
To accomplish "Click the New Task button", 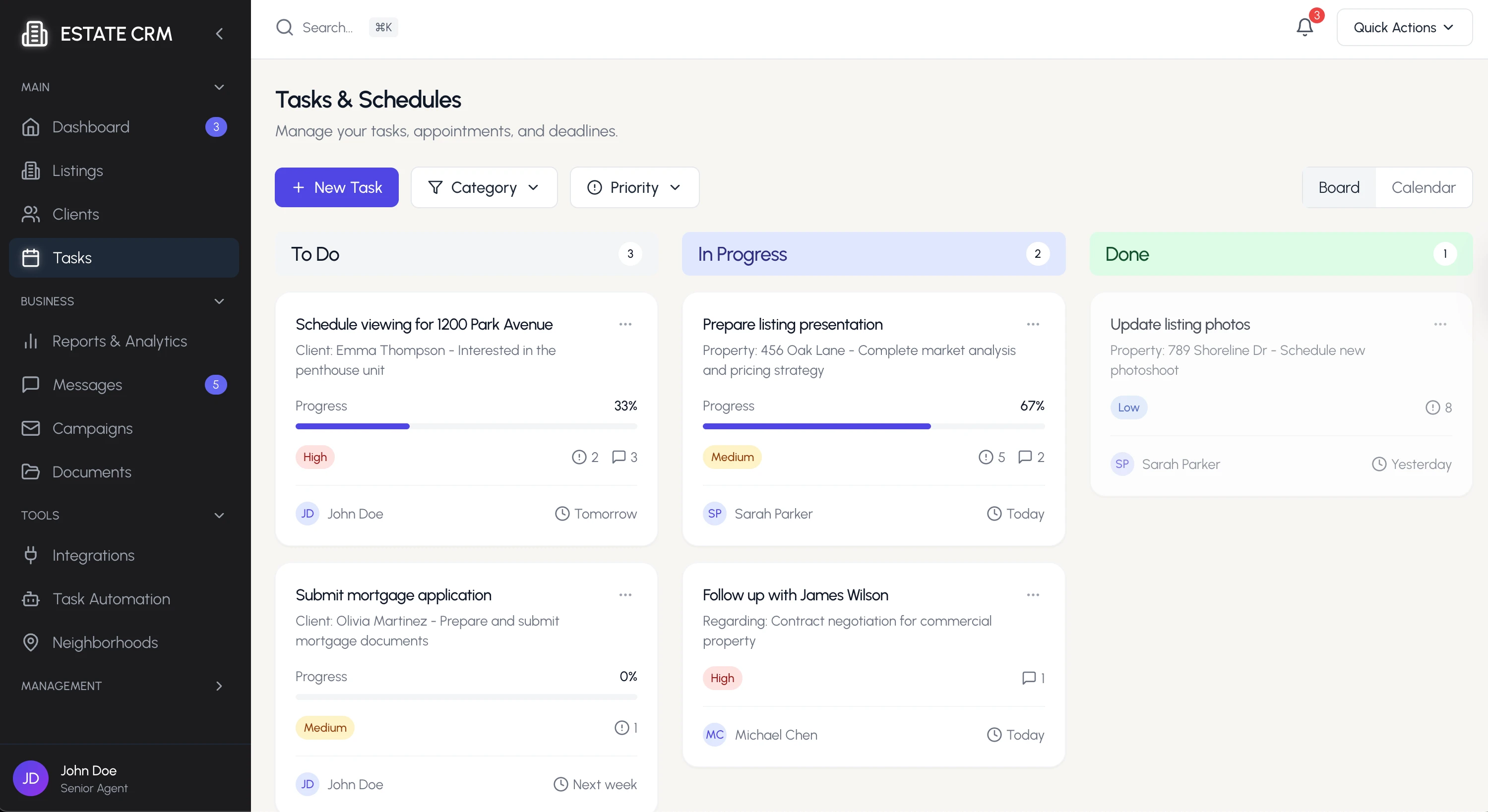I will click(336, 187).
